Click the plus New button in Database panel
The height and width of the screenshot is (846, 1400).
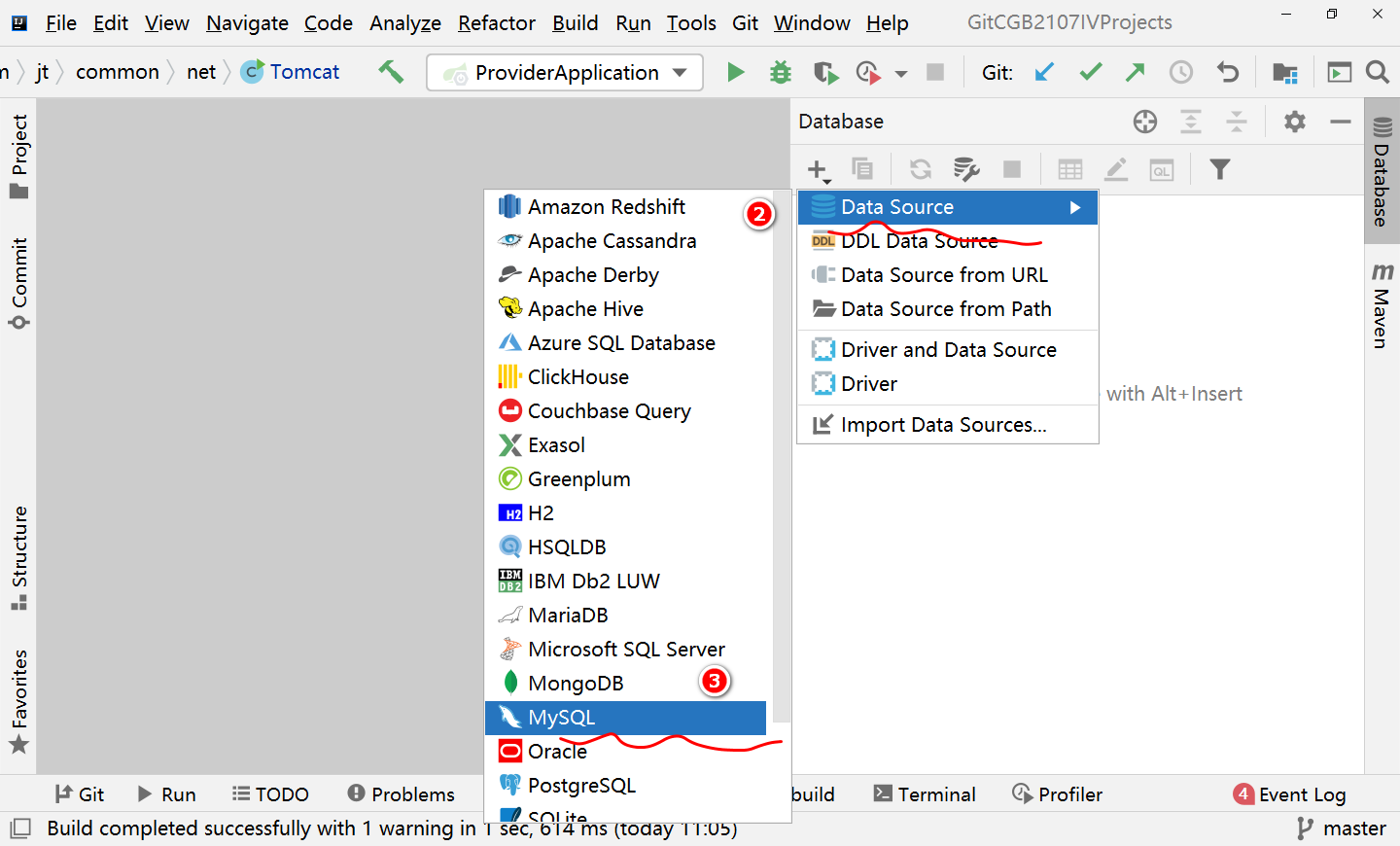click(819, 170)
